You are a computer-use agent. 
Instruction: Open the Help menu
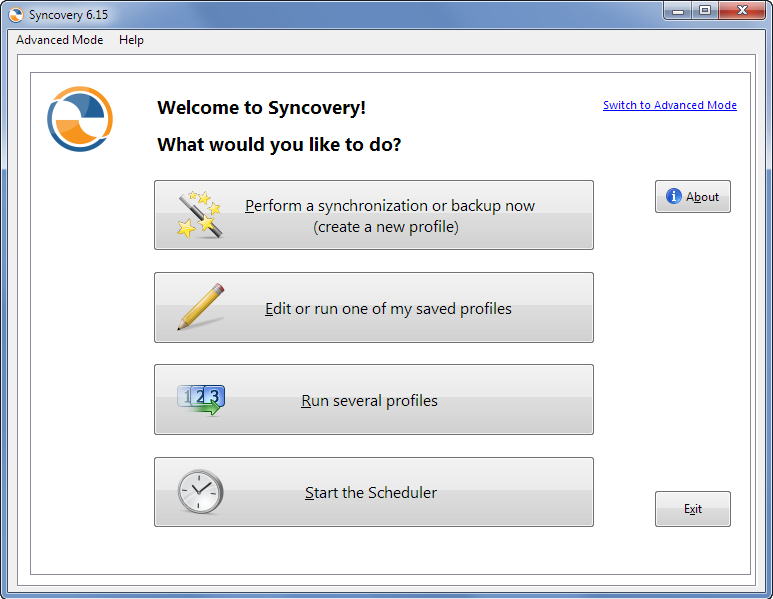point(131,40)
